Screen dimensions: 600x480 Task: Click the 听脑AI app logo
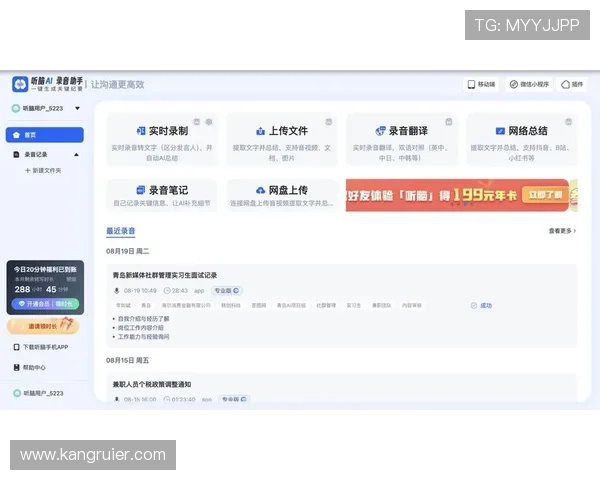[x=20, y=84]
